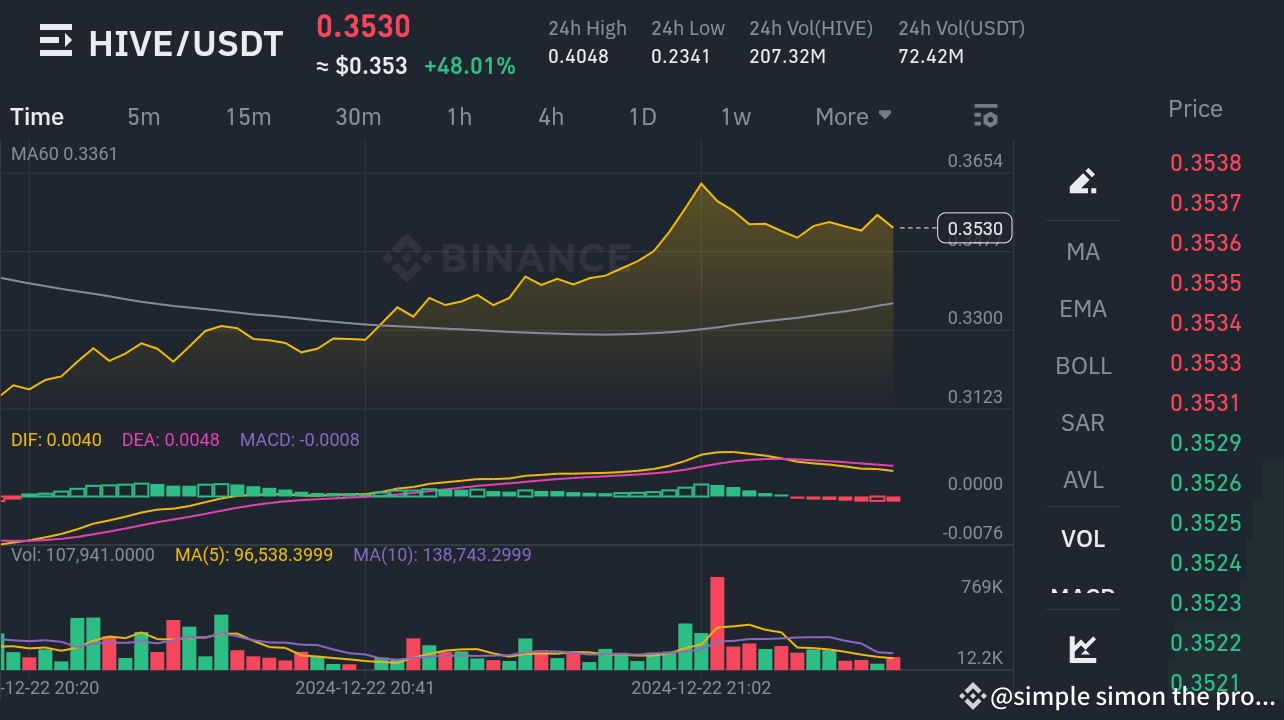Switch to the 5m timeframe tab
The height and width of the screenshot is (720, 1284).
[x=143, y=116]
